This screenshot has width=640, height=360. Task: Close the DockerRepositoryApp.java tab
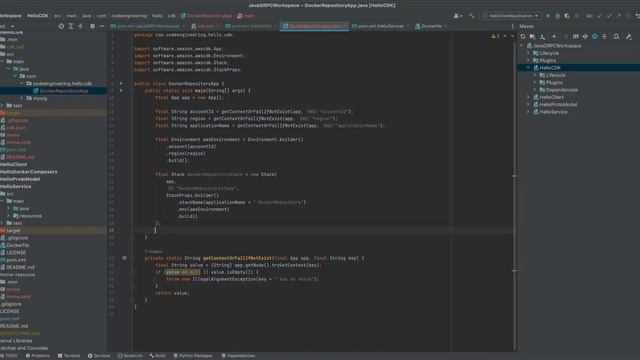[x=345, y=26]
